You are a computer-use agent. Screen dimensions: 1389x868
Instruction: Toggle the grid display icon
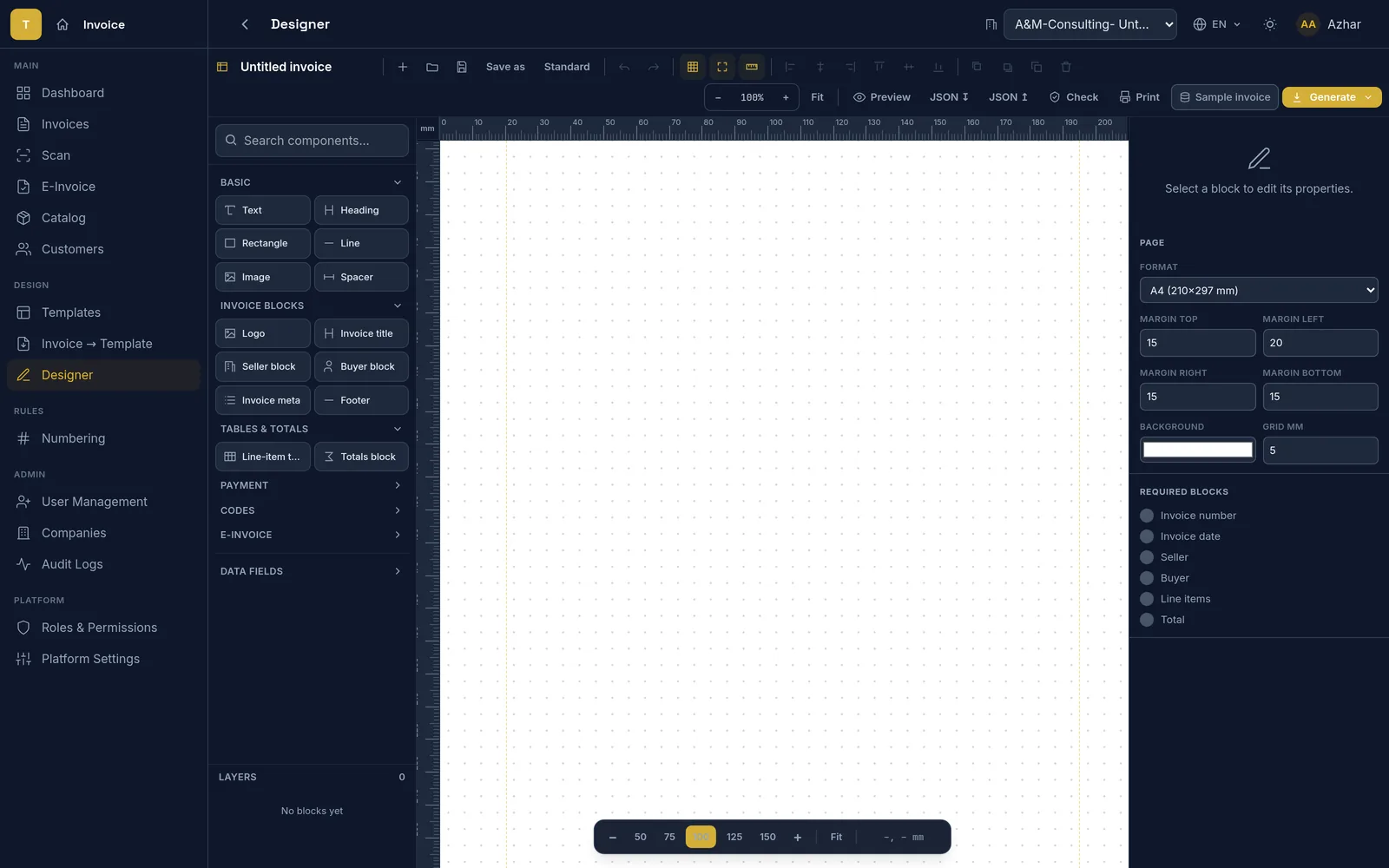pos(693,67)
